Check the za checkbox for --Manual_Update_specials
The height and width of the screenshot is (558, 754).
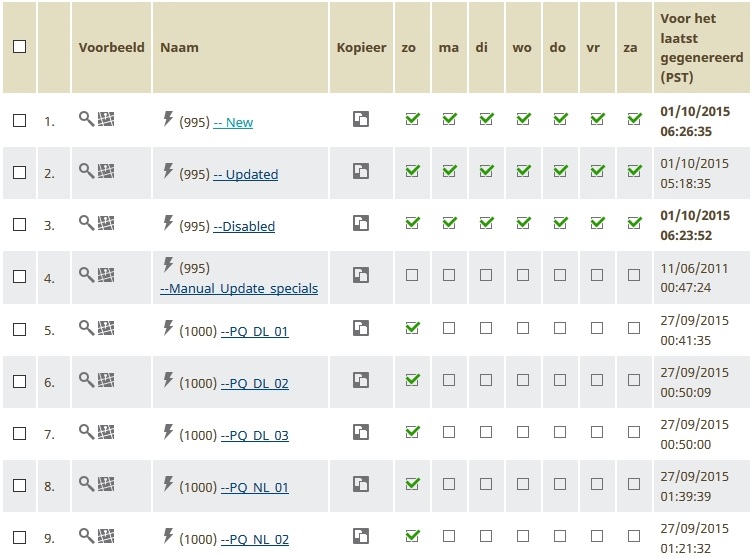(x=634, y=275)
